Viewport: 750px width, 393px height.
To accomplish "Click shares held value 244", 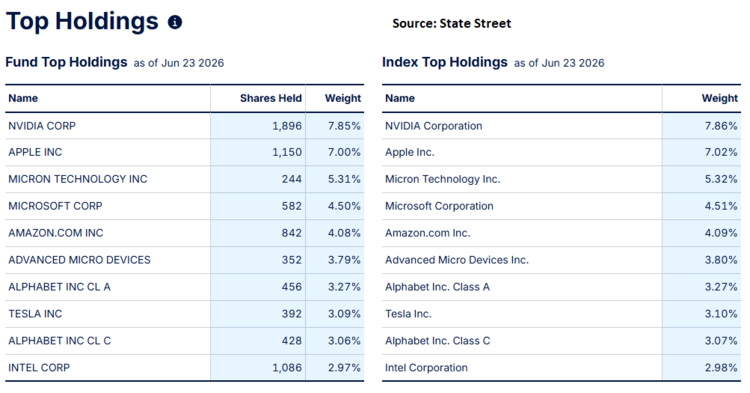I will tap(292, 179).
